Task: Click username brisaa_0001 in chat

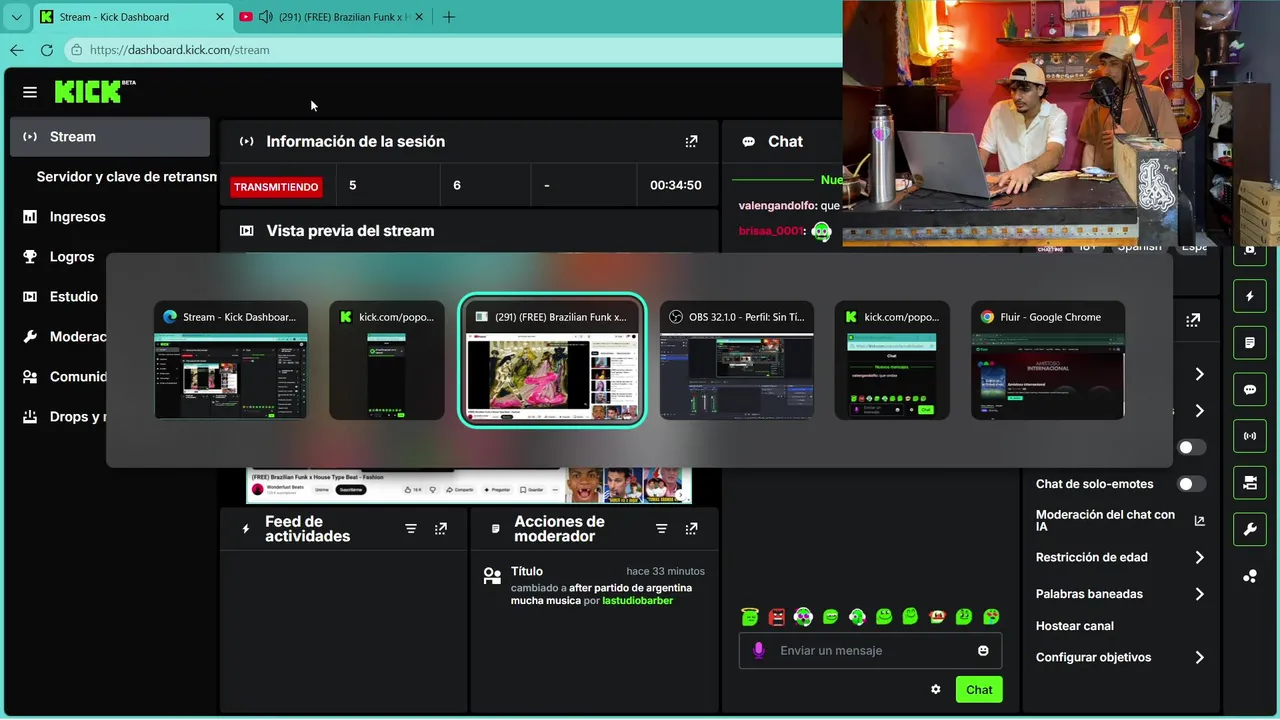Action: pyautogui.click(x=770, y=231)
